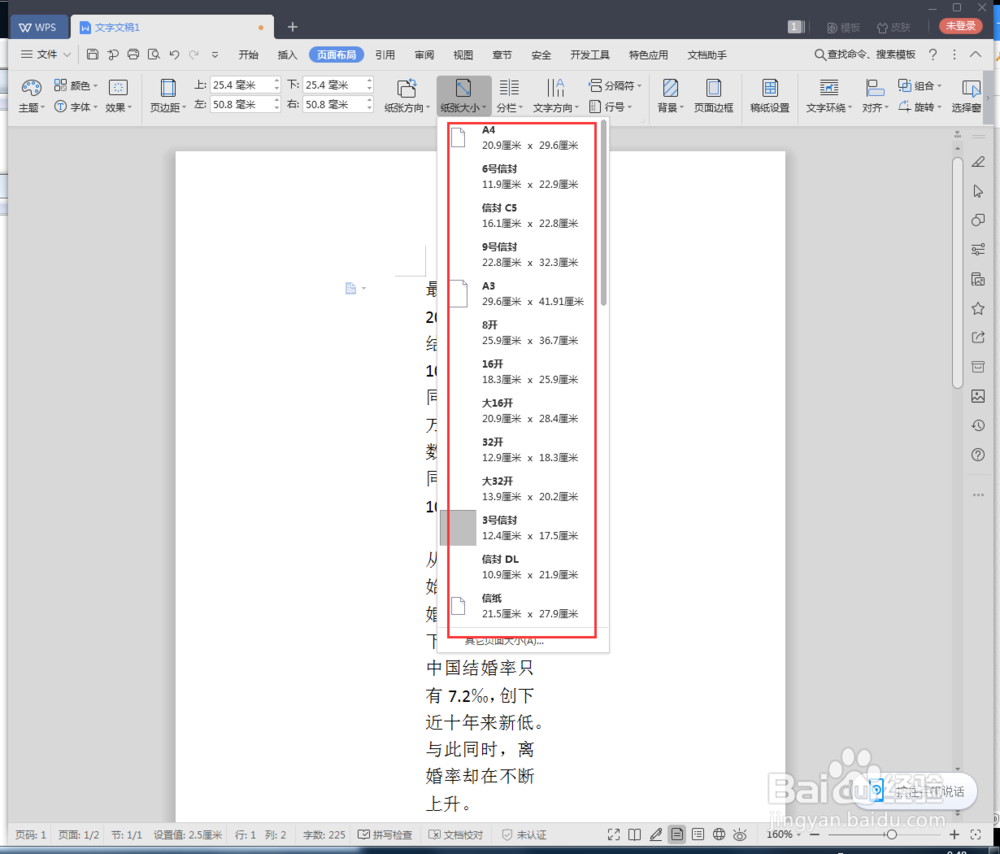The width and height of the screenshot is (1000, 854).
Task: Click the top margin 25.4毫米 input field
Action: click(237, 84)
